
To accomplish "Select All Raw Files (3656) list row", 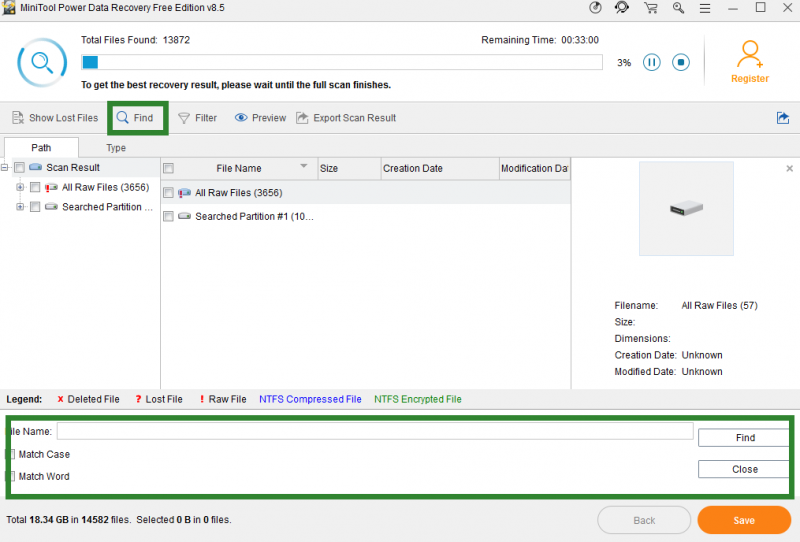I will pyautogui.click(x=366, y=192).
